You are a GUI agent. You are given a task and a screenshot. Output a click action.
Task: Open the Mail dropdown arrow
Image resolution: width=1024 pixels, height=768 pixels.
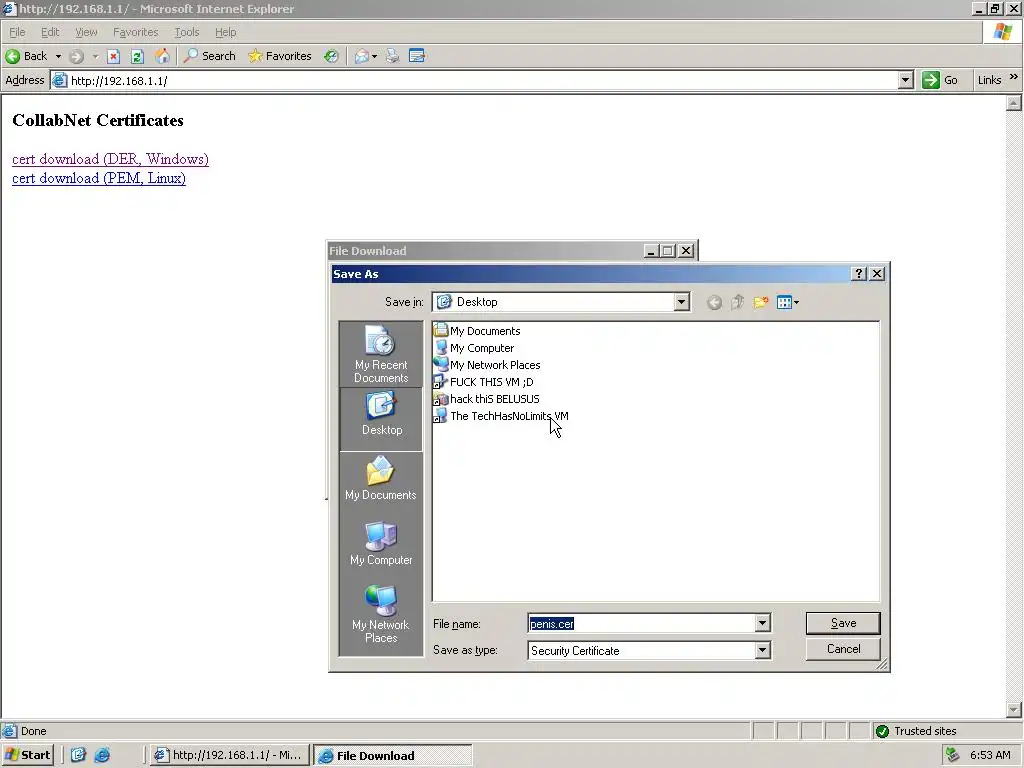[374, 56]
